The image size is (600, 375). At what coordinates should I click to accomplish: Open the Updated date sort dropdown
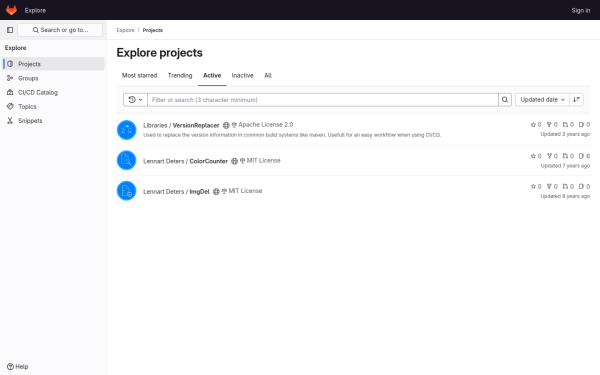542,100
